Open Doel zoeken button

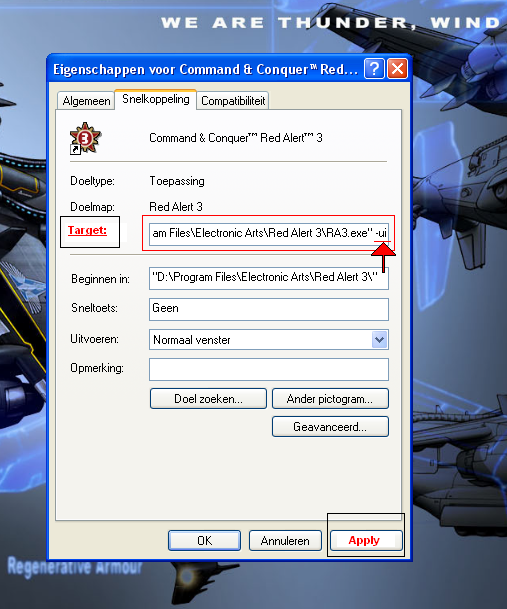208,398
